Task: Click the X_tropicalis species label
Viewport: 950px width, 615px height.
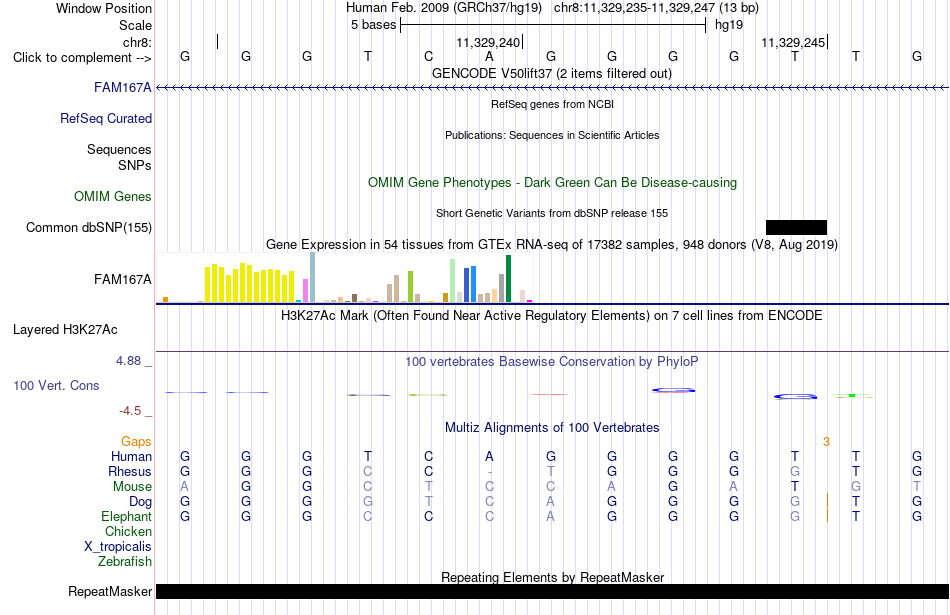Action: 118,547
